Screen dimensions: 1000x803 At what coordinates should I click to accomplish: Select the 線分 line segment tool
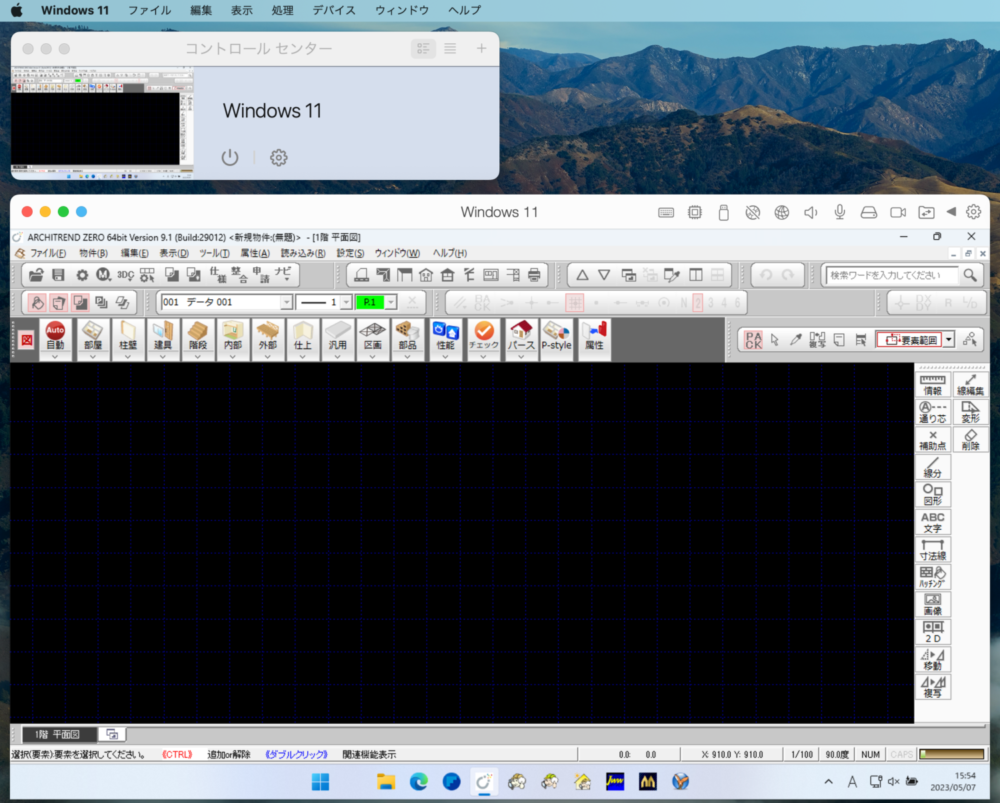pyautogui.click(x=932, y=468)
